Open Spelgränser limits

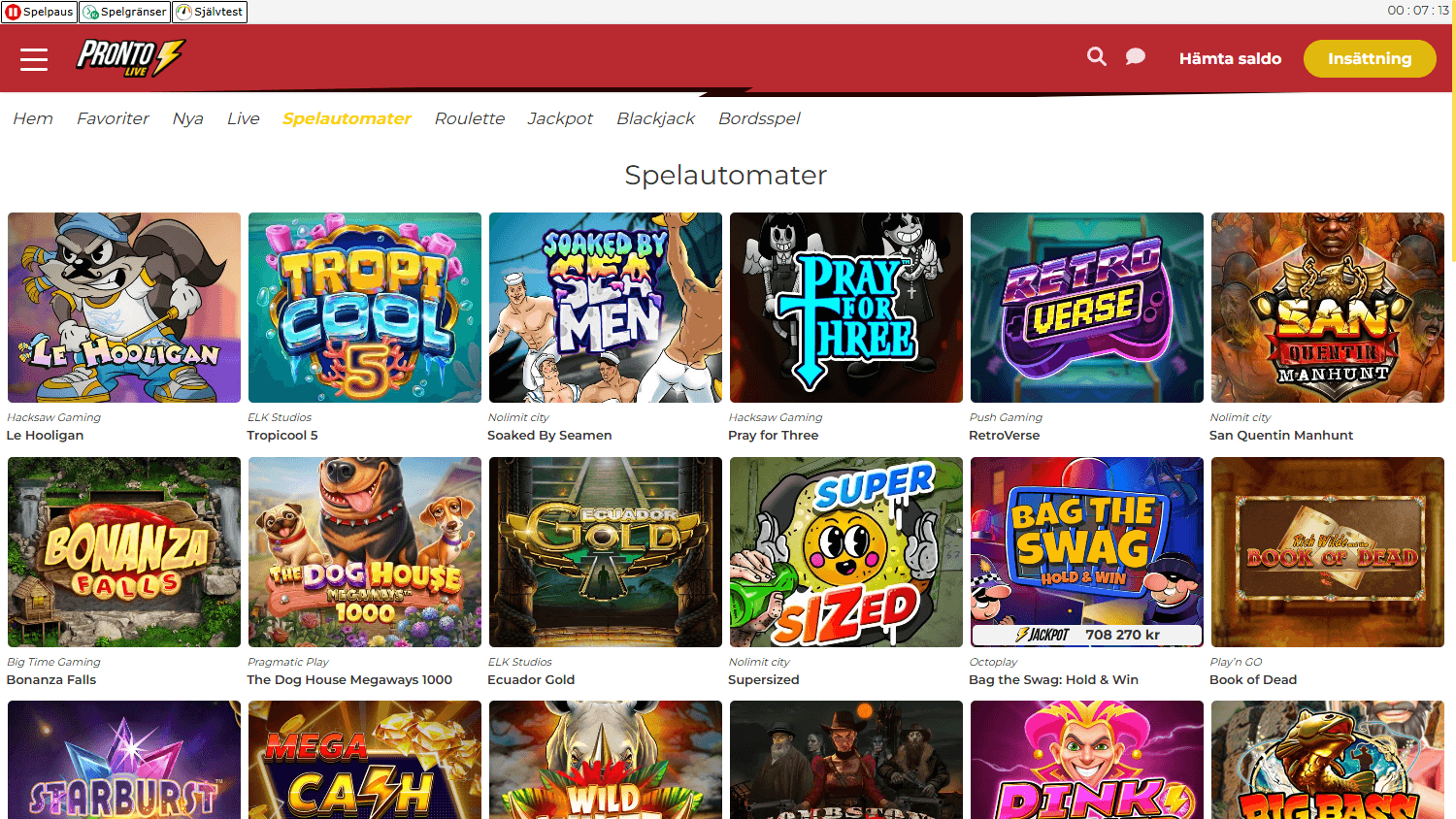[x=124, y=12]
